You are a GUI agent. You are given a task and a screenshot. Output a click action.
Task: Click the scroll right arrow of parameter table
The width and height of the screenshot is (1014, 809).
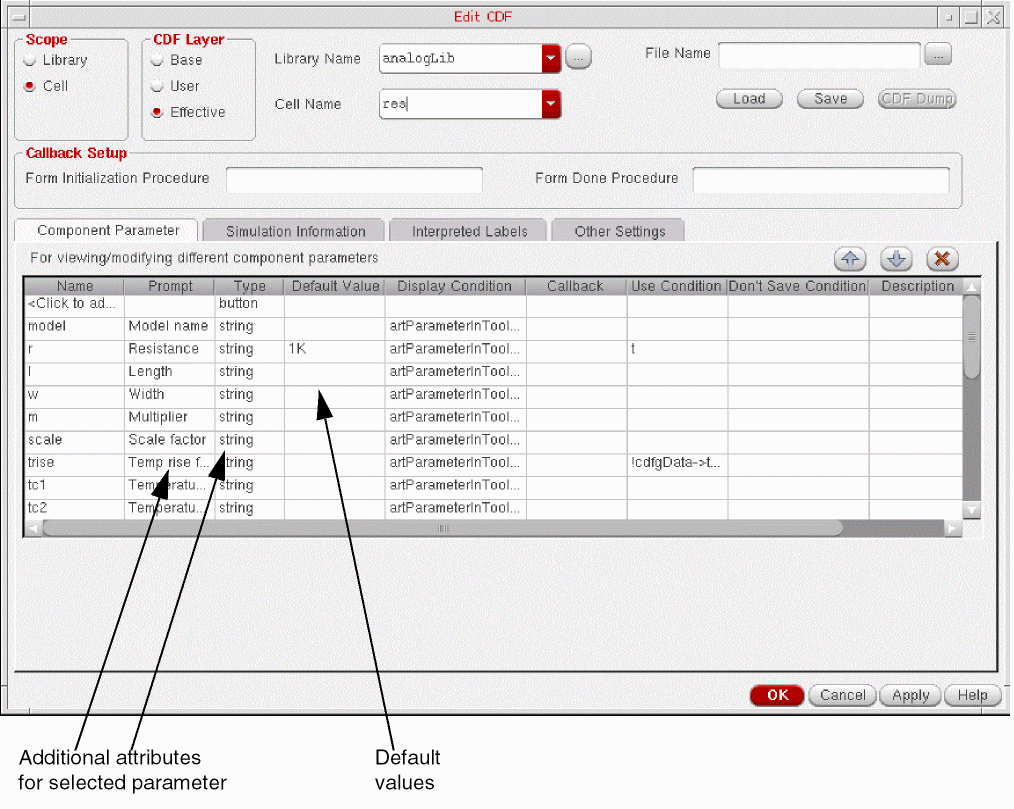953,528
